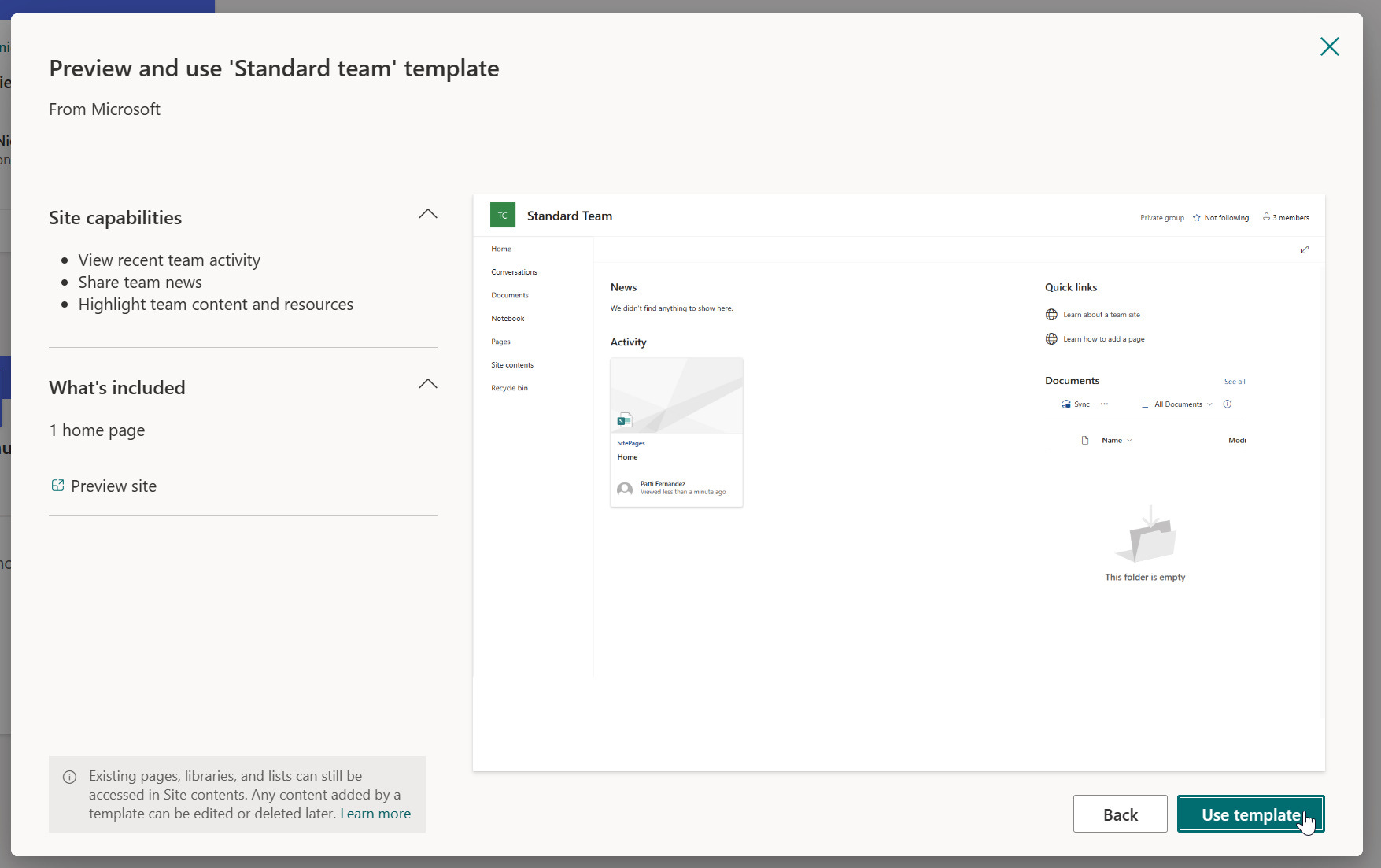The width and height of the screenshot is (1381, 868).
Task: Click the green TC site logo
Action: pos(502,215)
